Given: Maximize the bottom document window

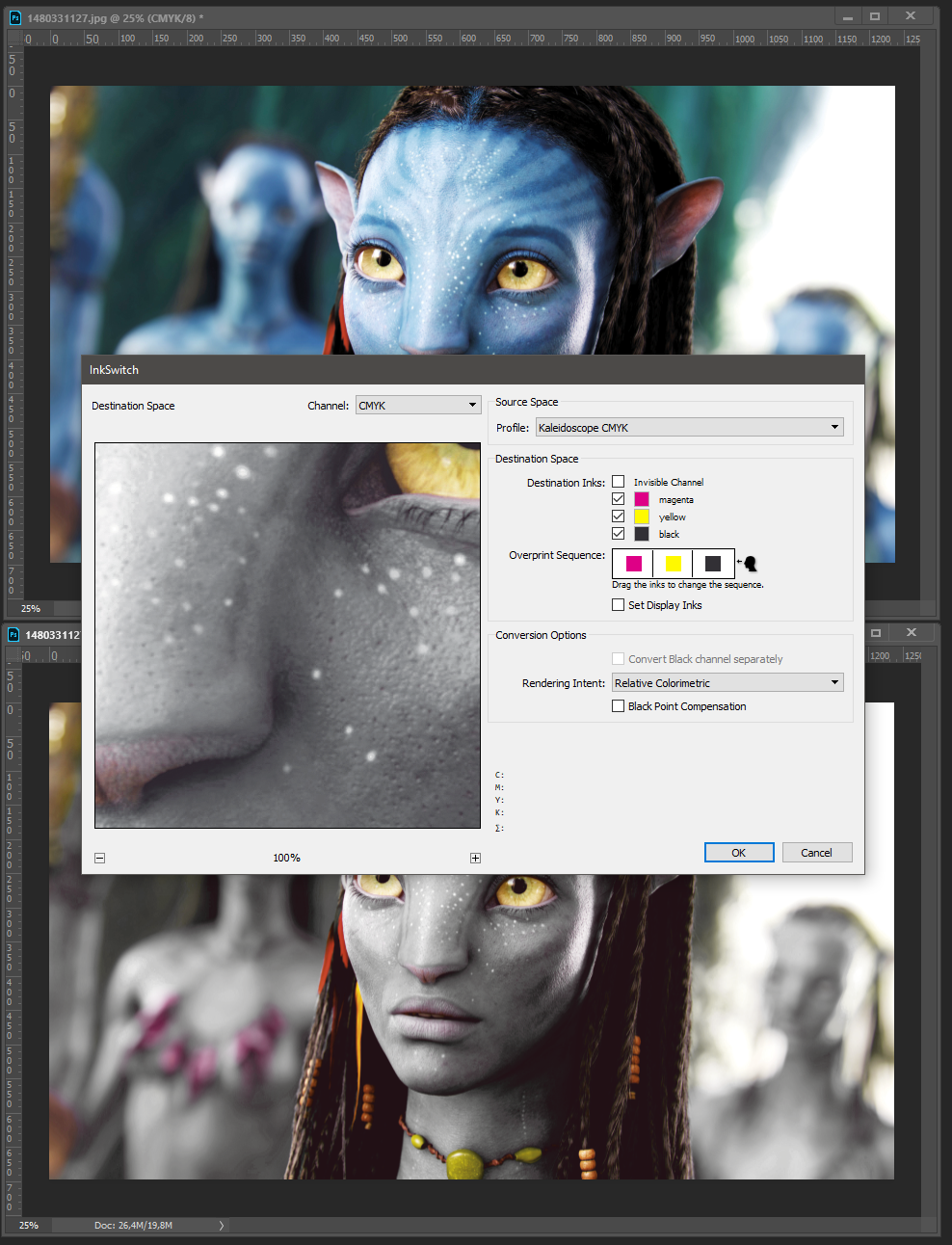Looking at the screenshot, I should (876, 633).
